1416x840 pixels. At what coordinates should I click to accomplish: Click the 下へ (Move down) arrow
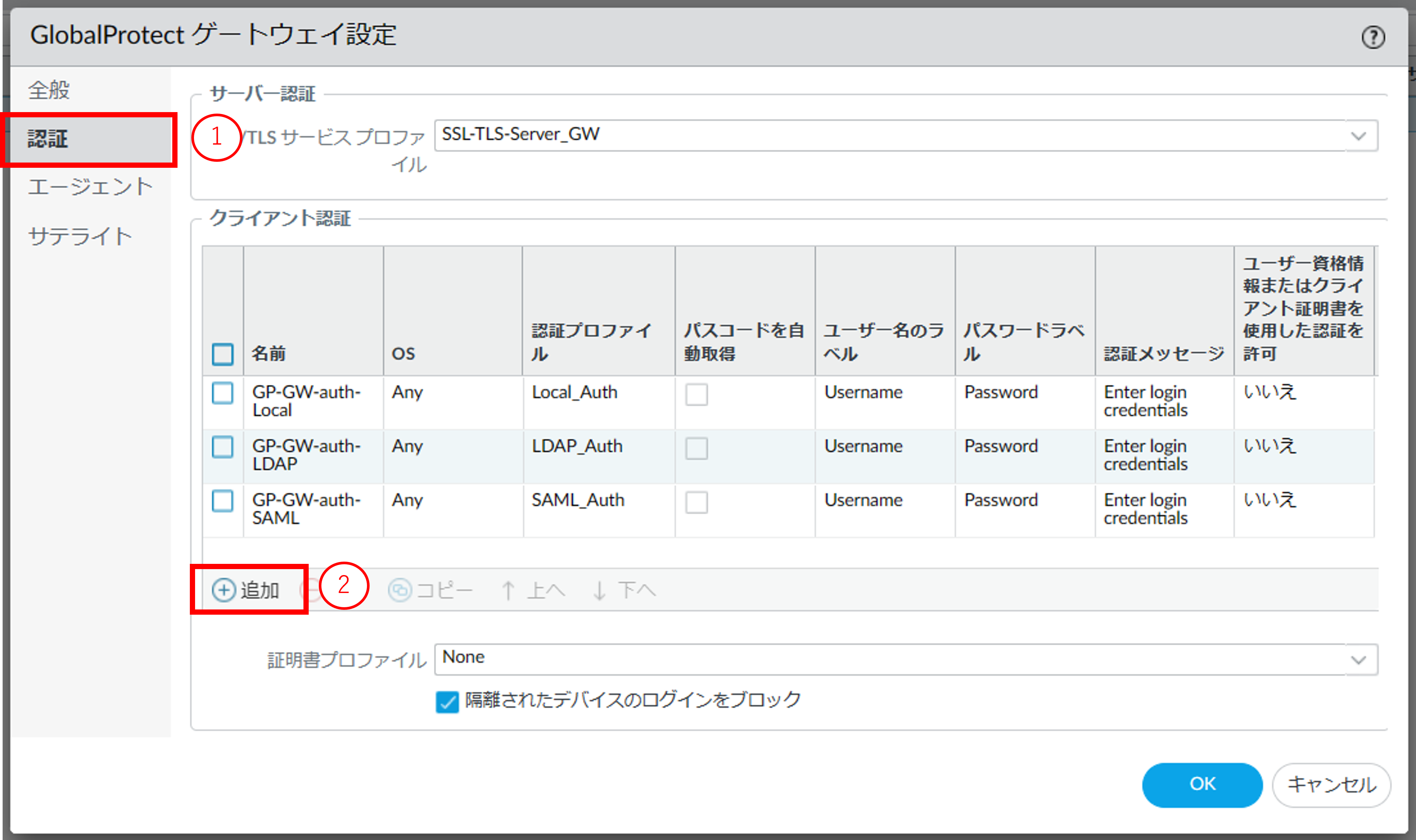[x=599, y=590]
